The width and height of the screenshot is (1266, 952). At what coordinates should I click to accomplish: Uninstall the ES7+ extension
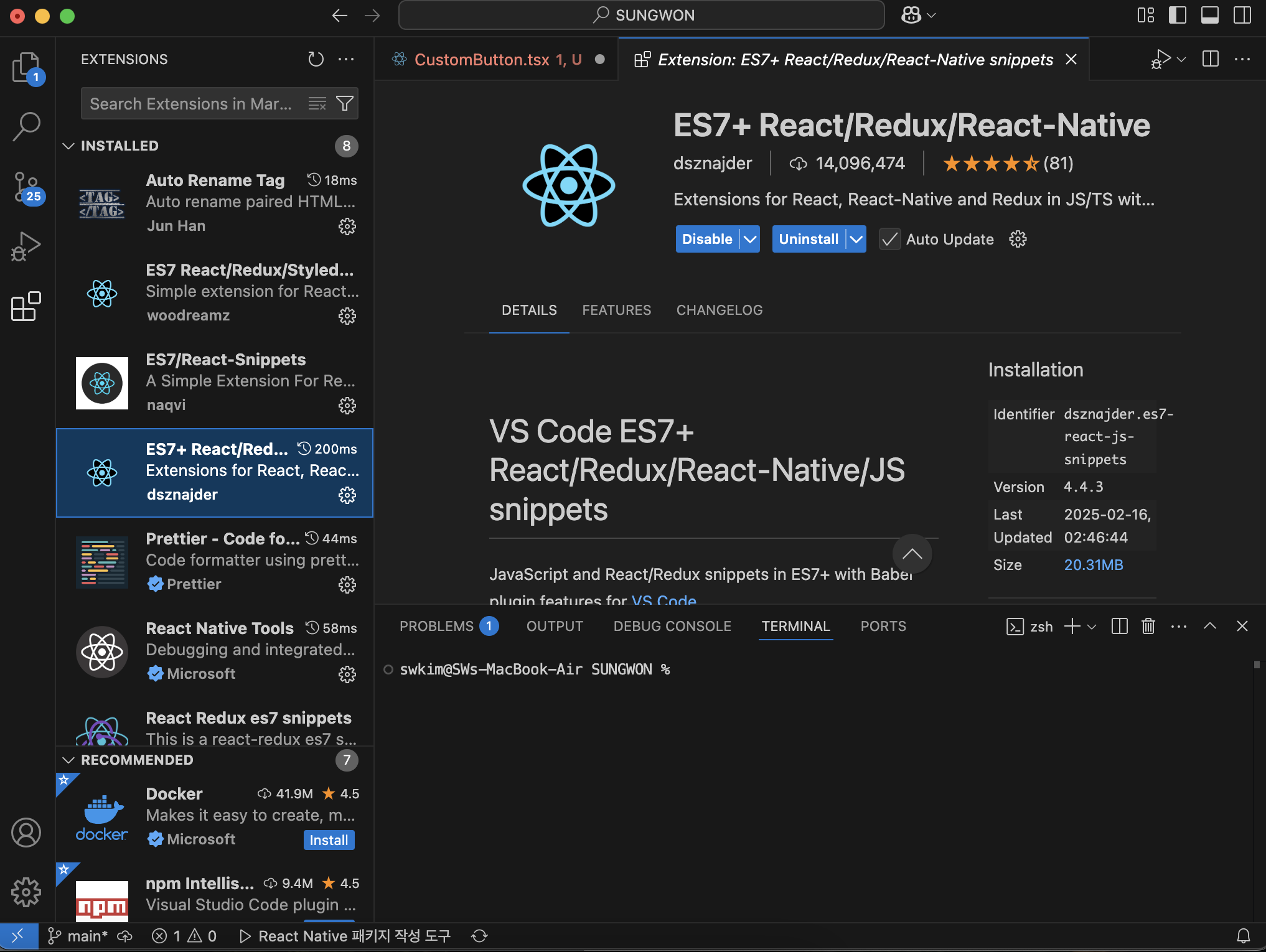(809, 239)
